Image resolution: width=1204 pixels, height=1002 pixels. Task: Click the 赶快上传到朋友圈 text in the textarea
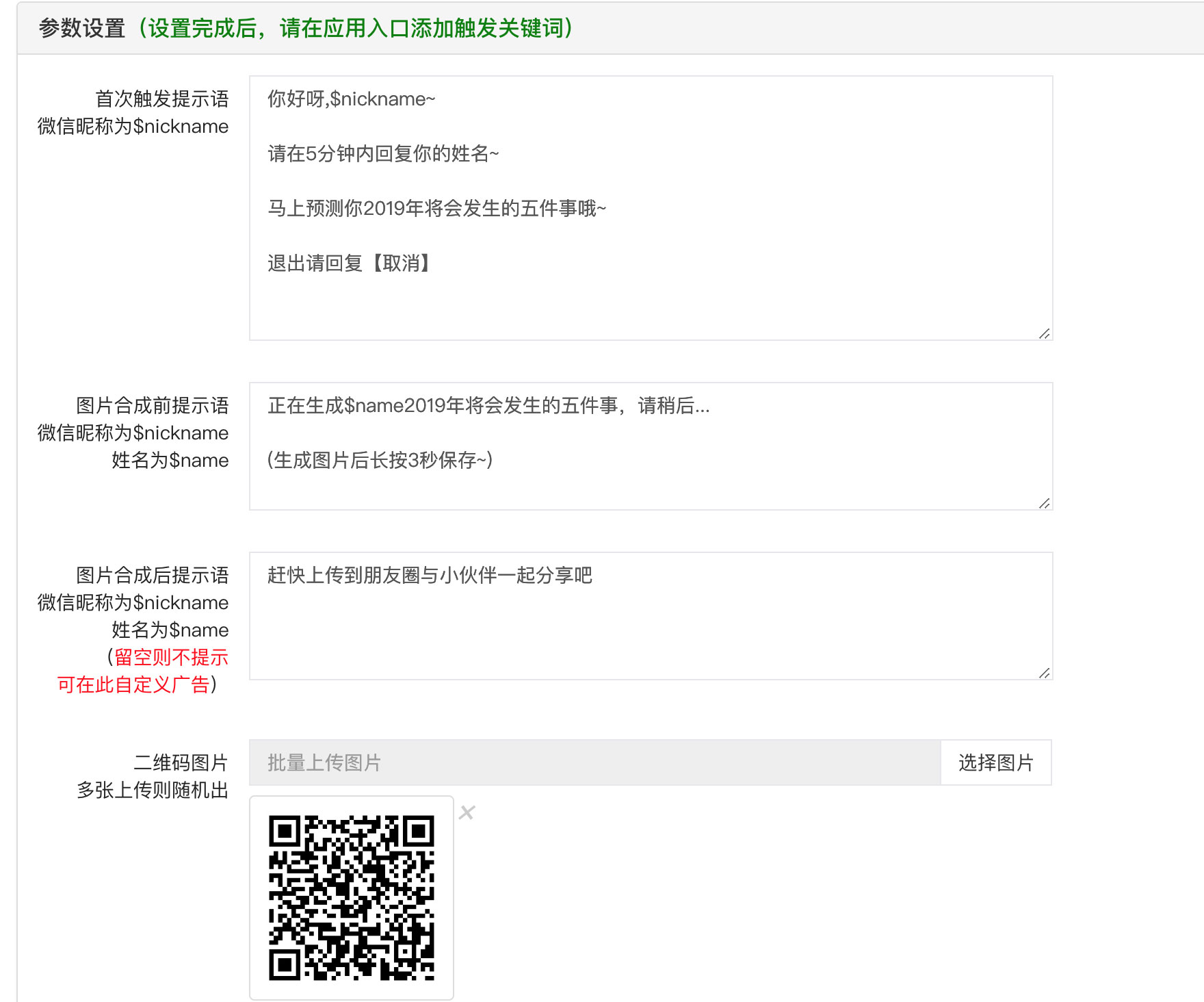(x=430, y=576)
